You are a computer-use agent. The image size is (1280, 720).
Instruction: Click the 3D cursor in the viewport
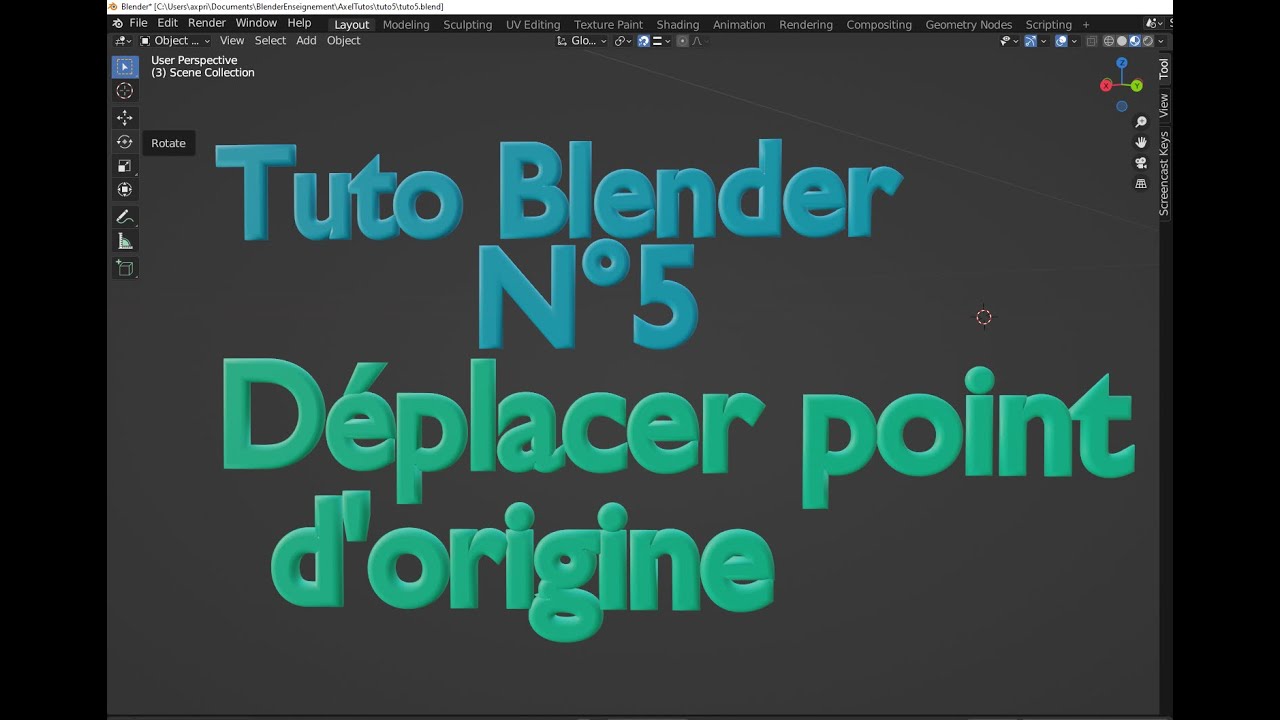[x=984, y=317]
